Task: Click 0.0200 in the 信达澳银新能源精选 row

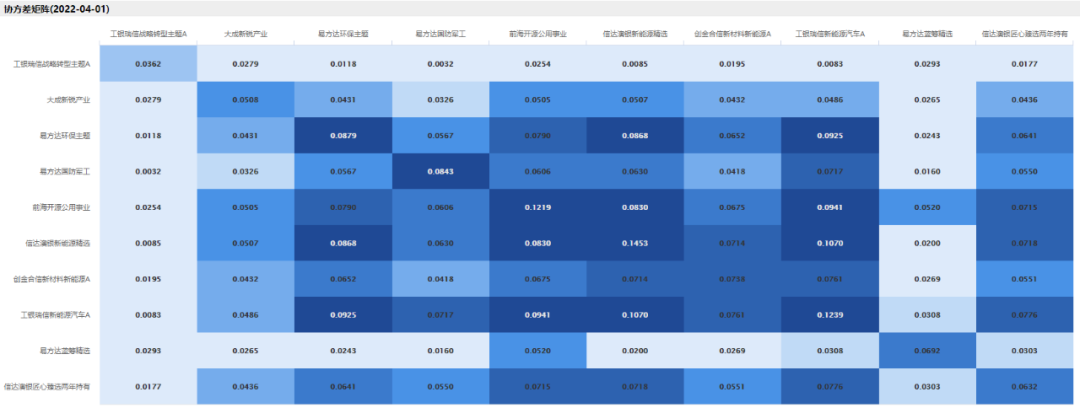Action: point(927,243)
